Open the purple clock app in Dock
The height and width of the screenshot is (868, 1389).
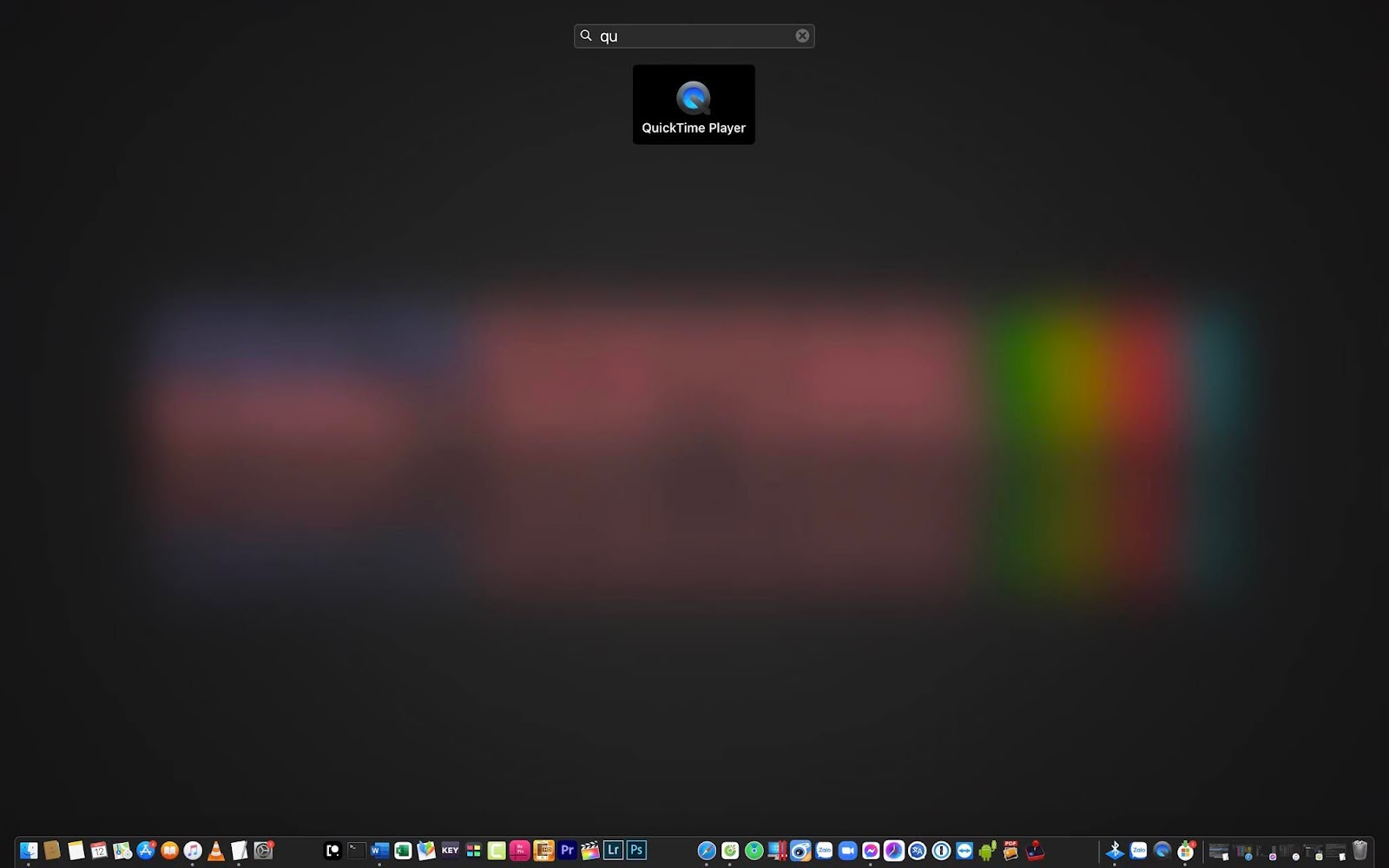coord(894,851)
